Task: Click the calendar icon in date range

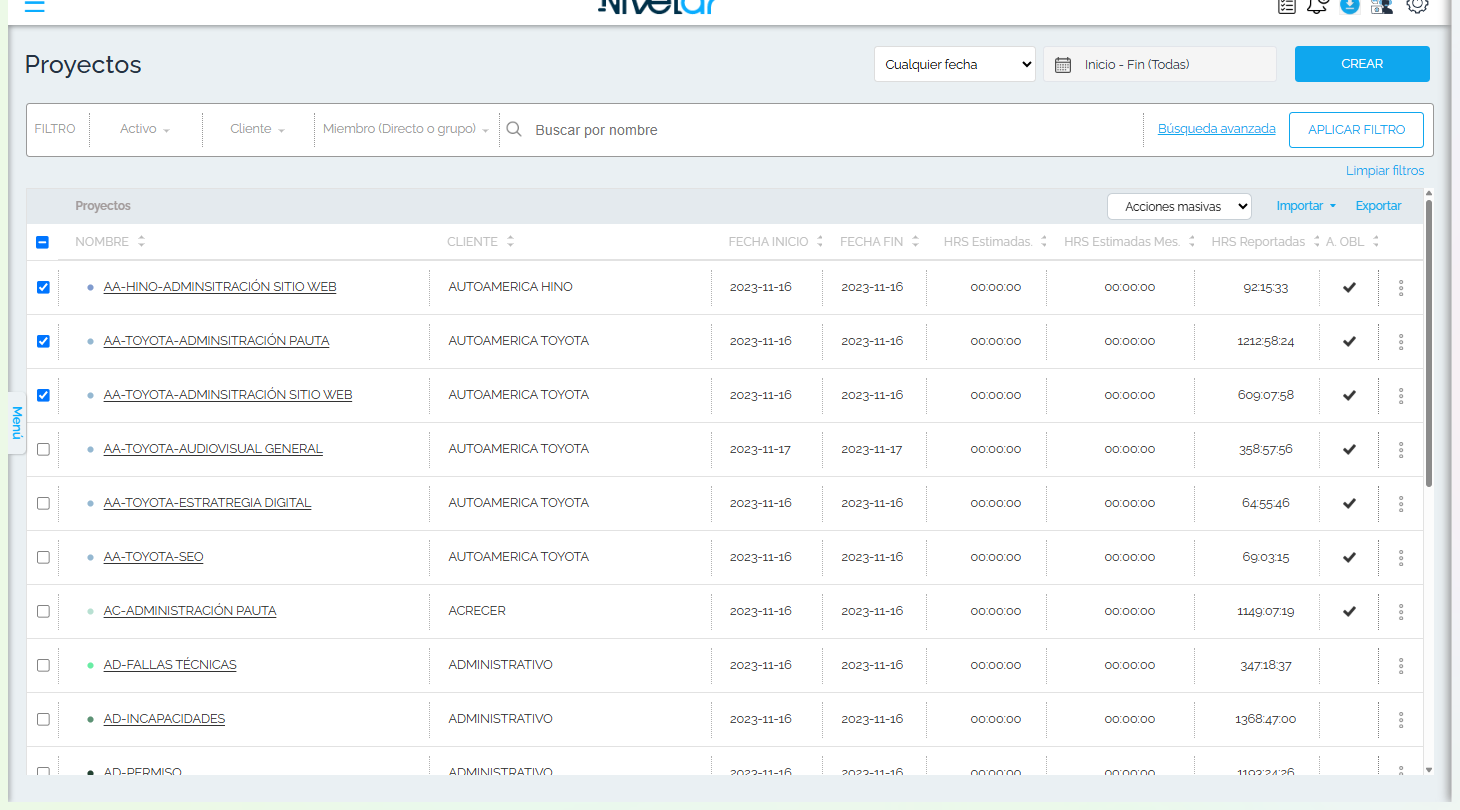Action: [1063, 64]
